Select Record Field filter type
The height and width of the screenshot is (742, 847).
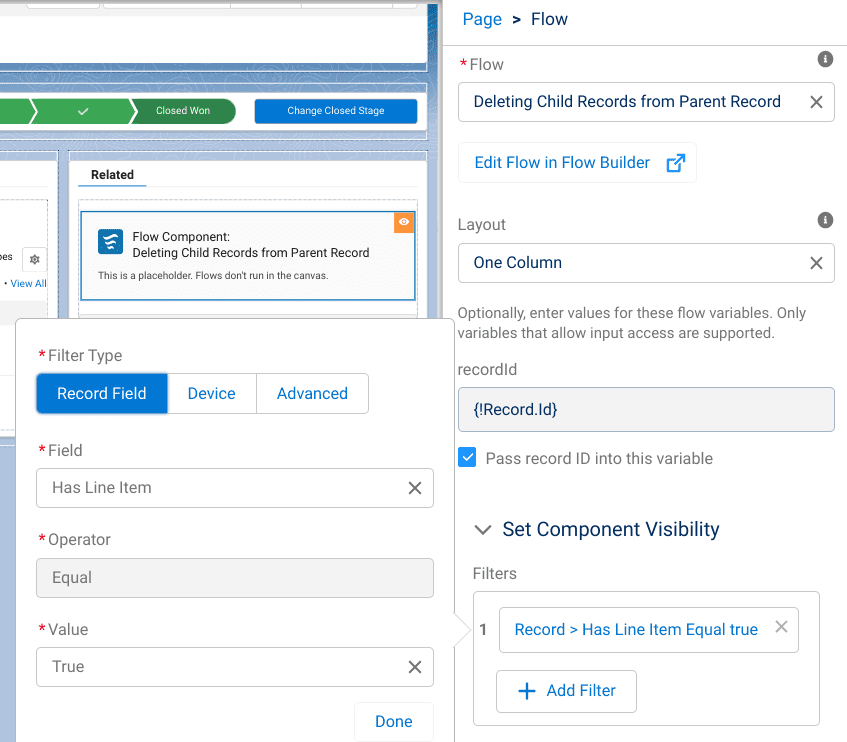pos(102,394)
